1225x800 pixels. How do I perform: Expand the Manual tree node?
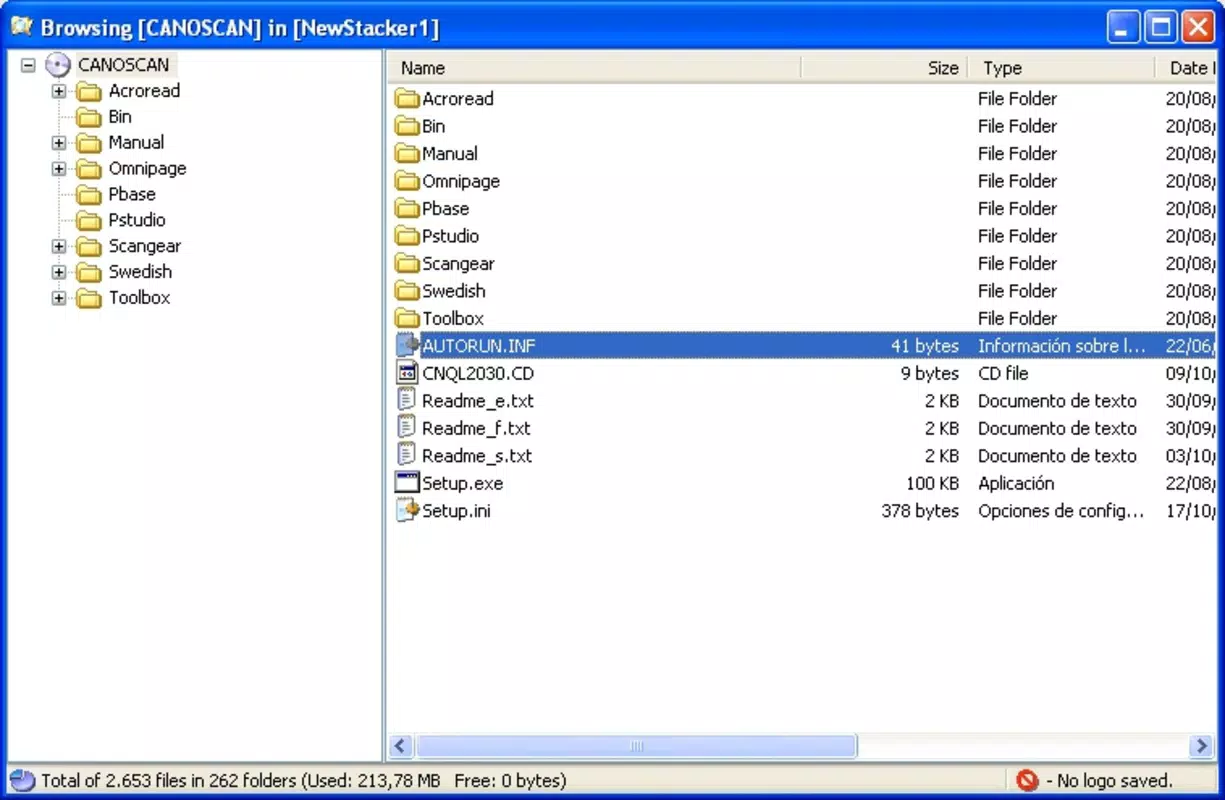point(59,143)
